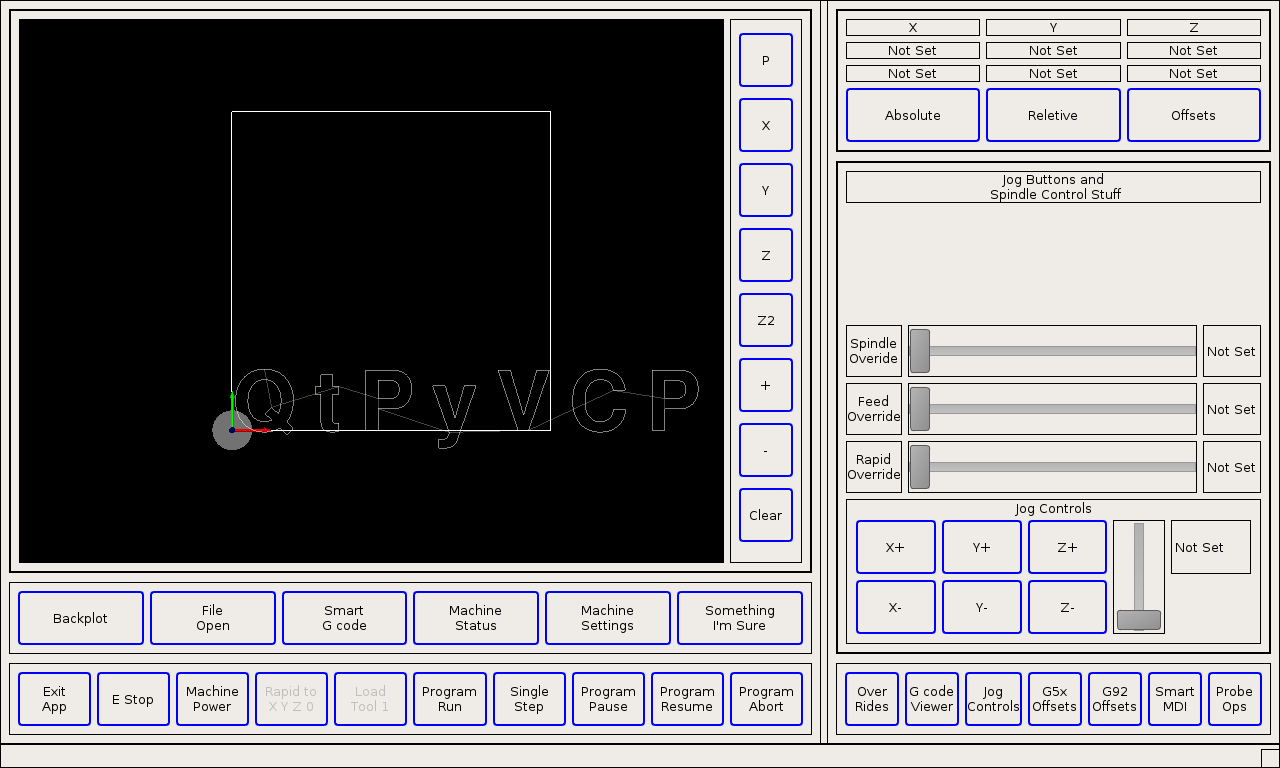Toggle Machine Power
Viewport: 1280px width, 768px height.
tap(212, 699)
